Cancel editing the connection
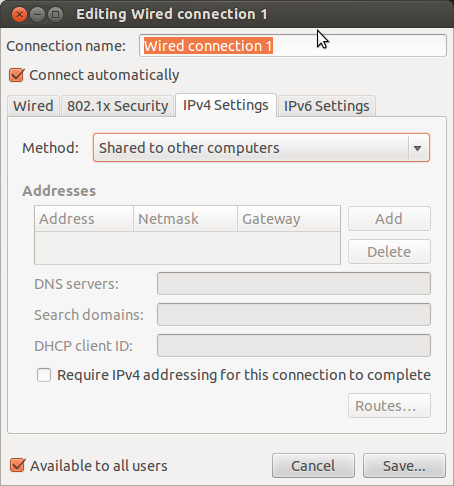454x486 pixels. click(313, 466)
